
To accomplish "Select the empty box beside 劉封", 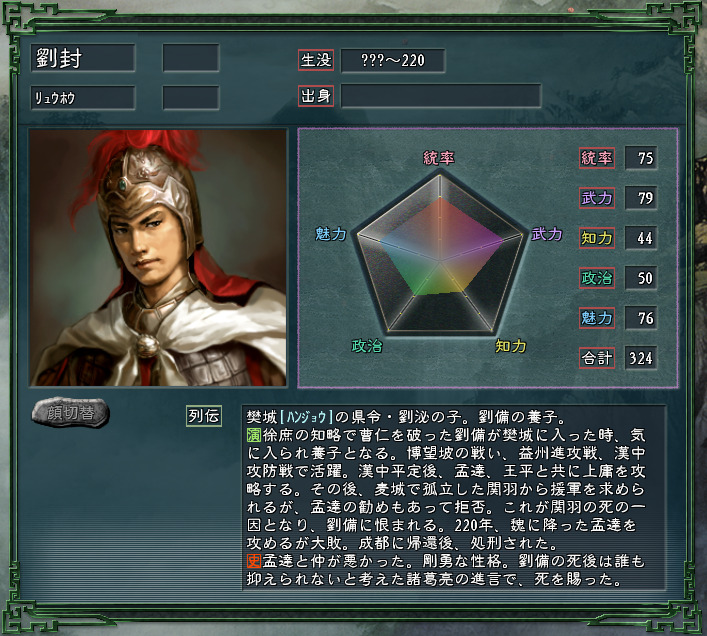I will pyautogui.click(x=191, y=58).
